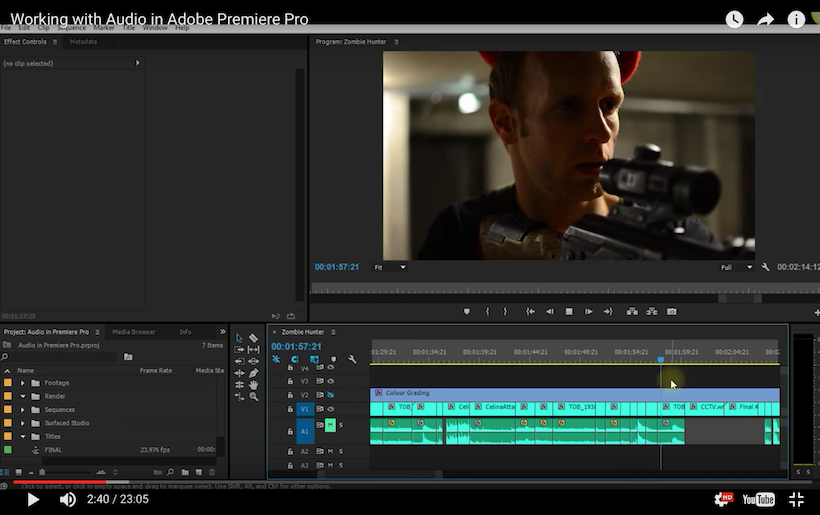Collapse the Titles bin
Screen dimensions: 820x515
(22, 437)
